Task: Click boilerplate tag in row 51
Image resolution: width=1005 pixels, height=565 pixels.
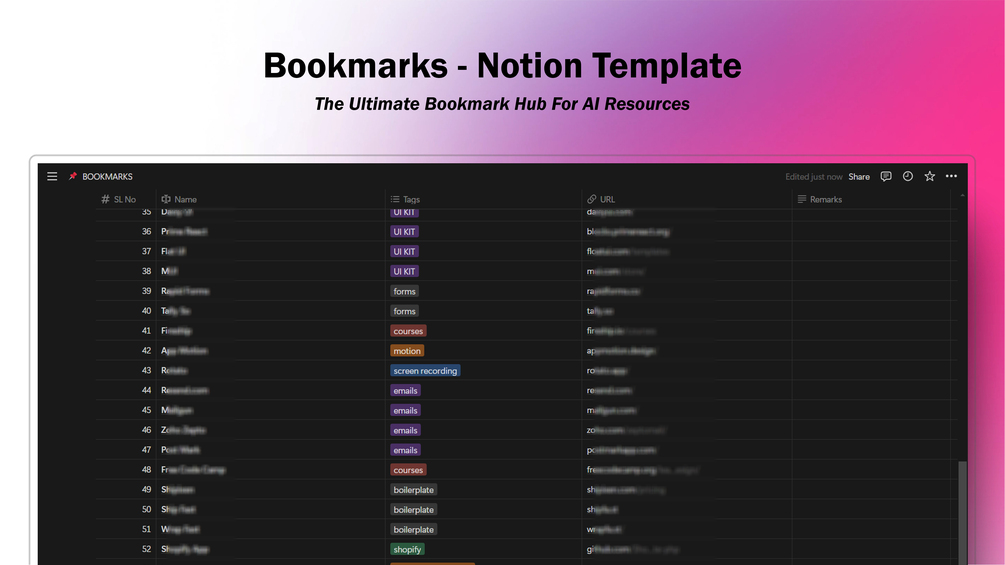Action: tap(413, 529)
